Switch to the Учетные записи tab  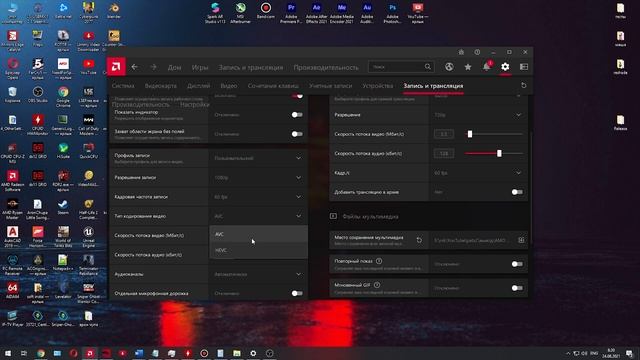(x=330, y=86)
